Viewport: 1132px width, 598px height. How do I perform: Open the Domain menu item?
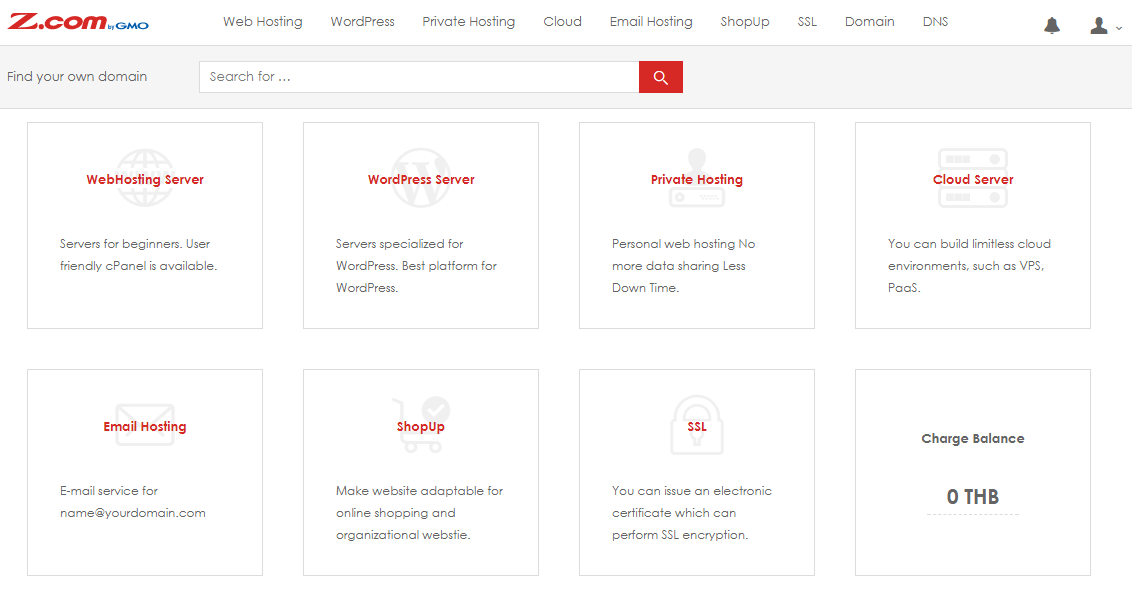(870, 22)
